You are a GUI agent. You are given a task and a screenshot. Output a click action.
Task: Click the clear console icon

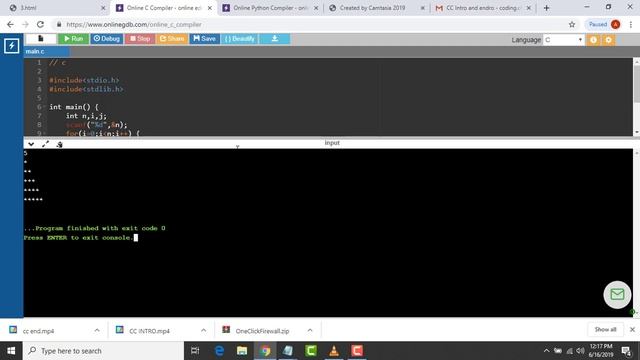(60, 144)
